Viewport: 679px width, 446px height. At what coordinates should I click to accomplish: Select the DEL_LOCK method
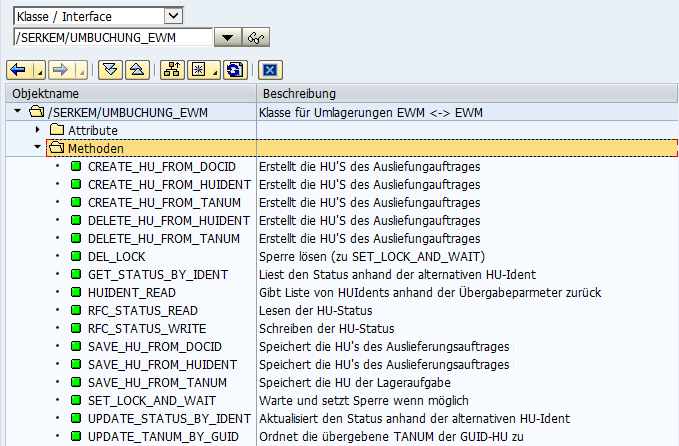(116, 257)
